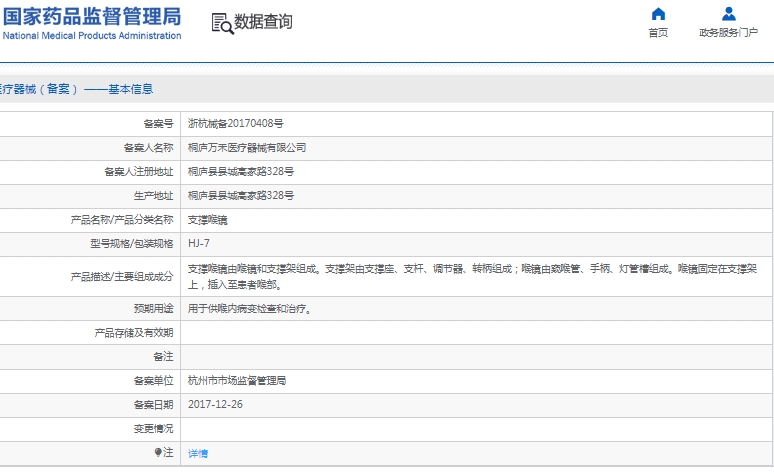Click the 备案号 row label

158,123
